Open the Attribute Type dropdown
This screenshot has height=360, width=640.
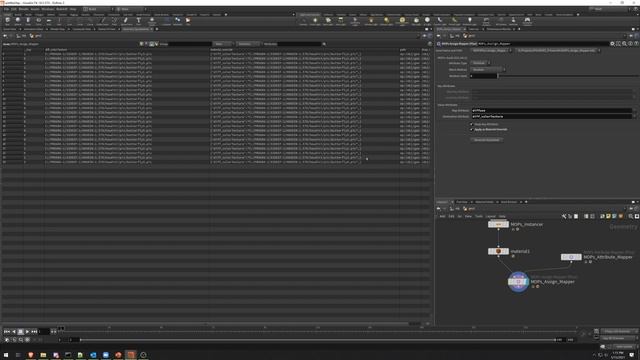(x=481, y=63)
